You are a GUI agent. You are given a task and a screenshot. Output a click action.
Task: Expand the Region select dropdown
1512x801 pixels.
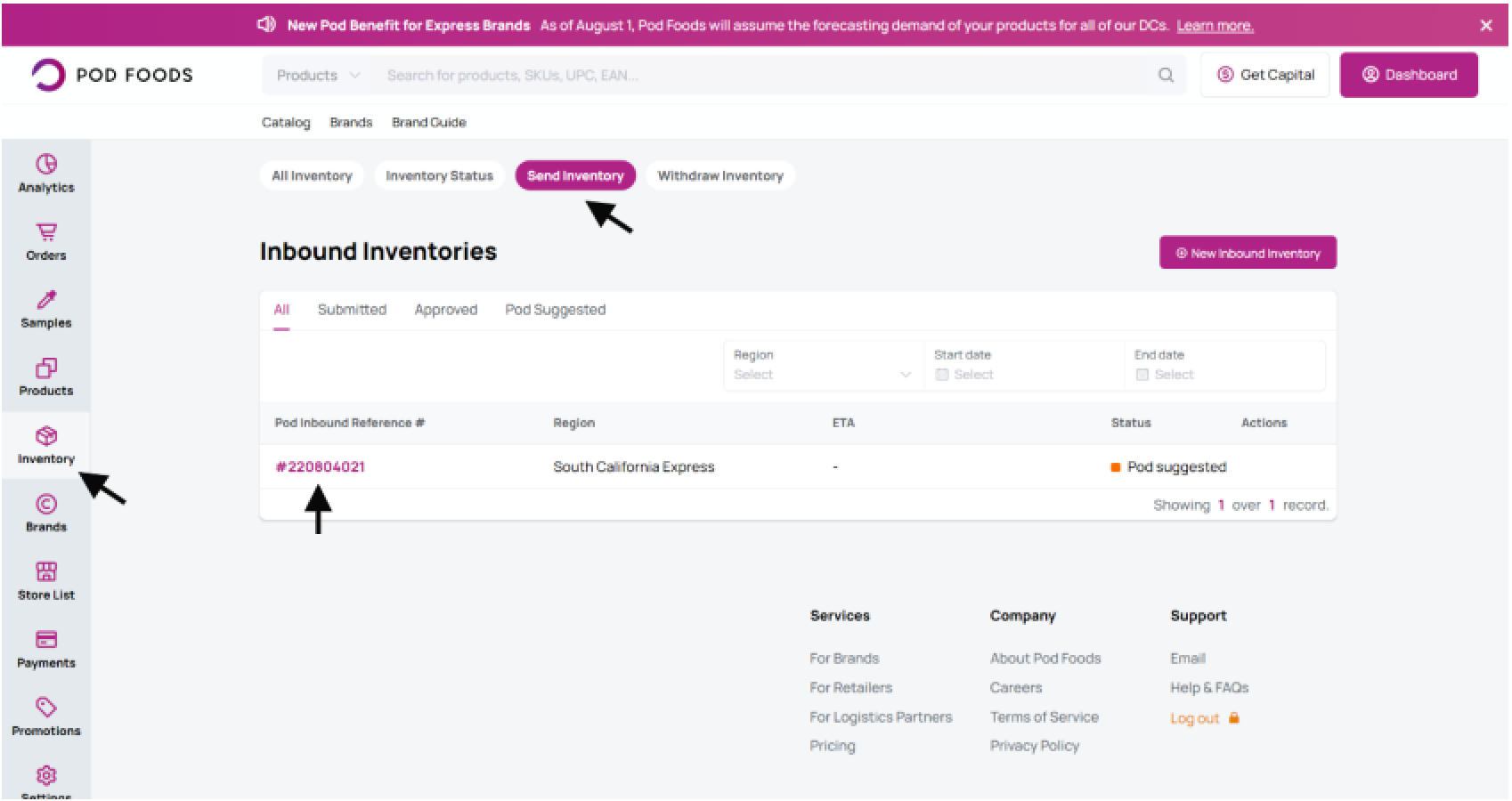[x=823, y=366]
